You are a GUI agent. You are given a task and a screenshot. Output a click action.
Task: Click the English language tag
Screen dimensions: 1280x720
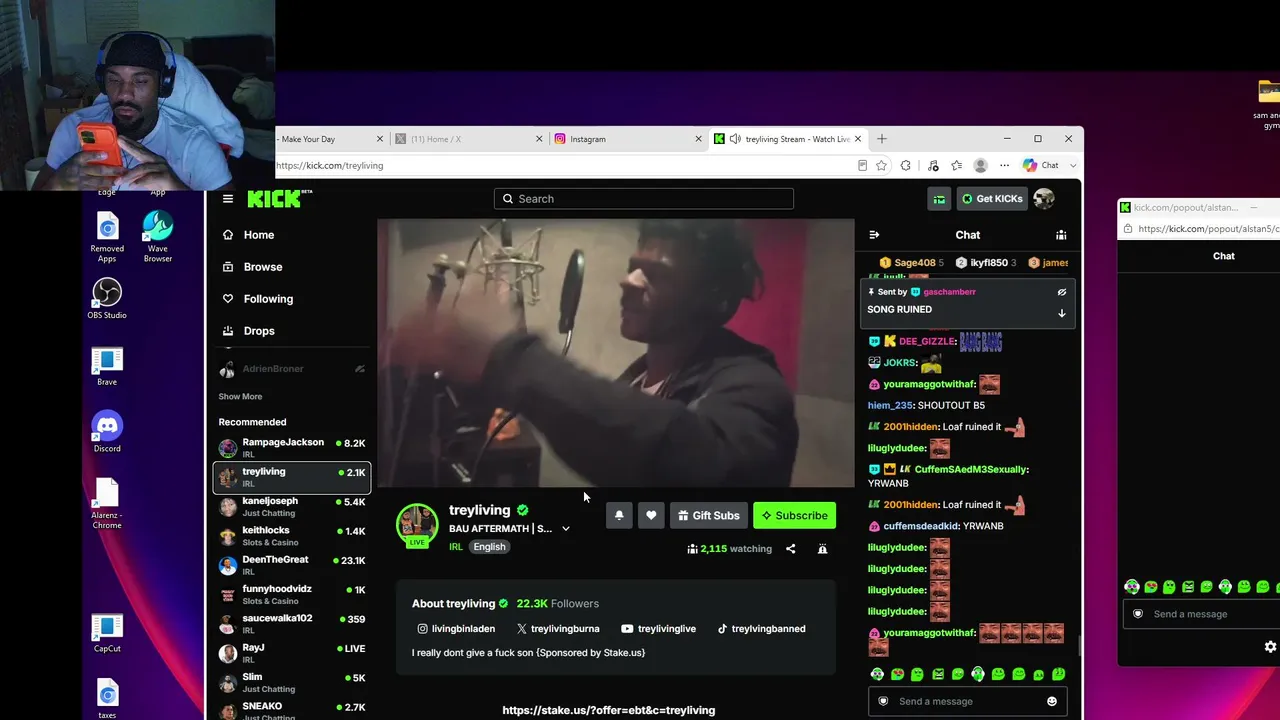pyautogui.click(x=489, y=547)
